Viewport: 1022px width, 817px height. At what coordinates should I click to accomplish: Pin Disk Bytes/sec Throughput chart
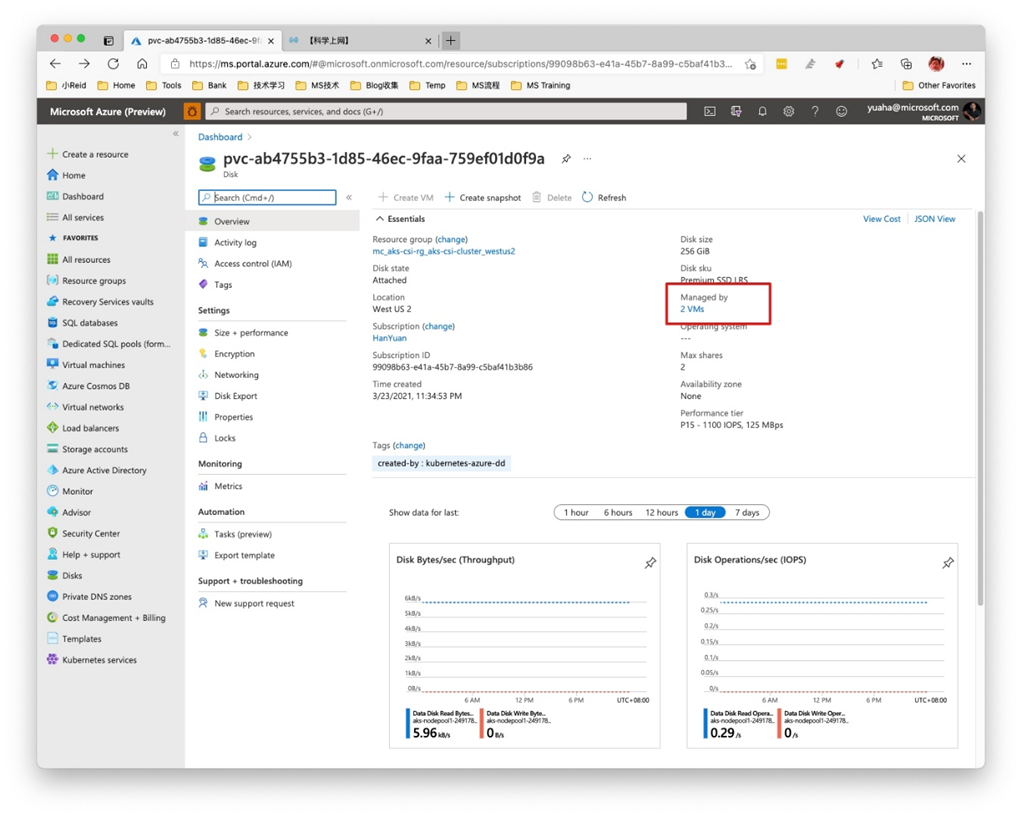click(x=650, y=563)
